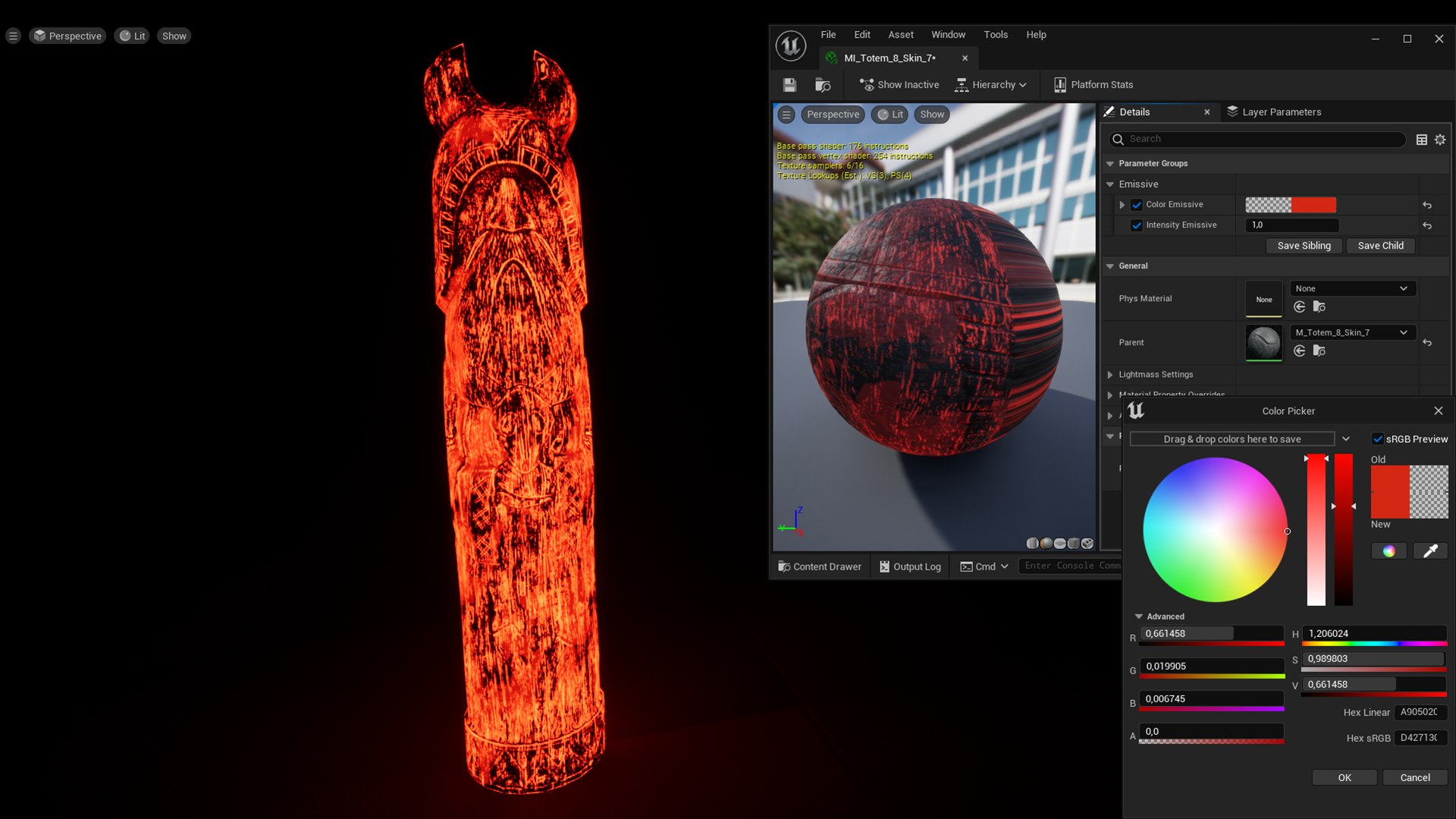Expand Lightmass Settings section
The width and height of the screenshot is (1456, 819).
tap(1110, 375)
